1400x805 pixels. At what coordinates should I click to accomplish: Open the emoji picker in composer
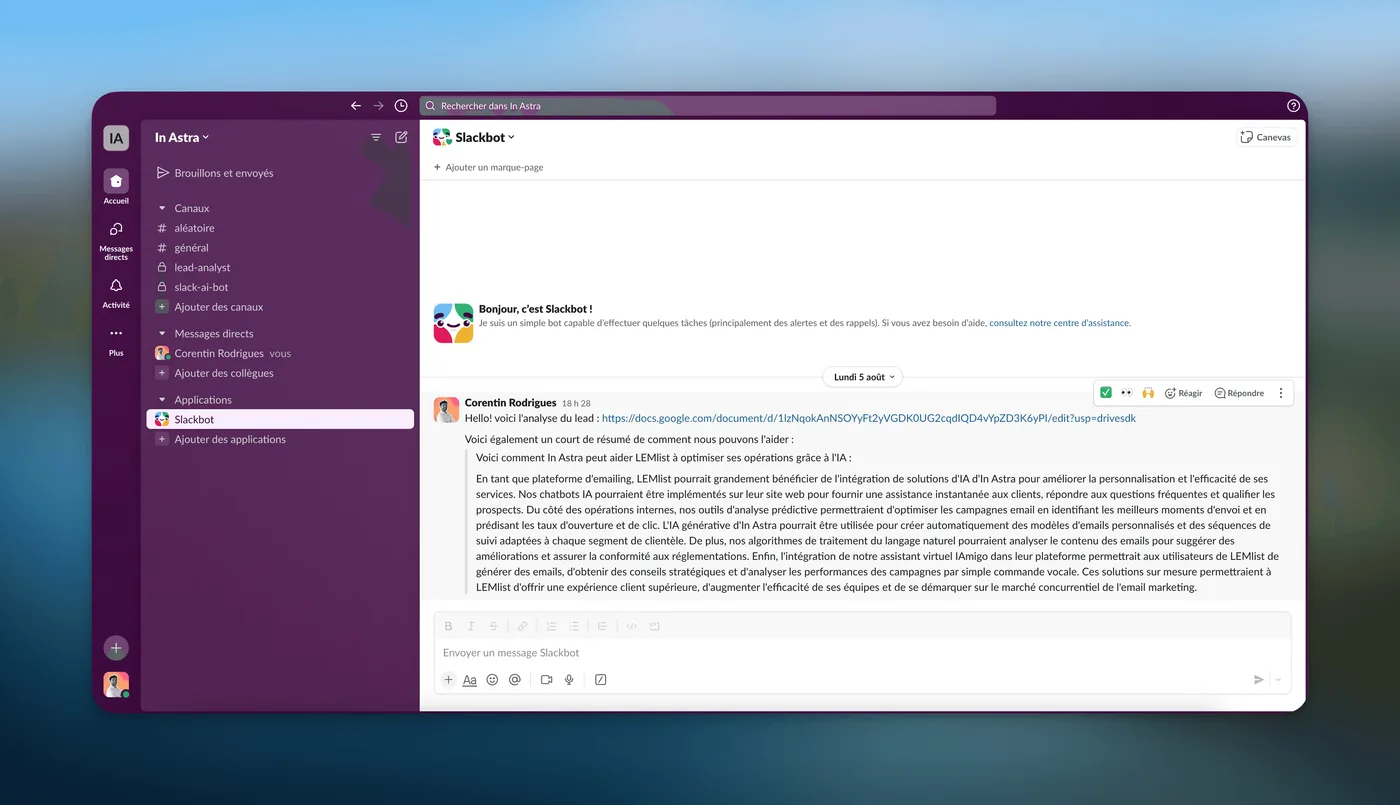[x=492, y=679]
